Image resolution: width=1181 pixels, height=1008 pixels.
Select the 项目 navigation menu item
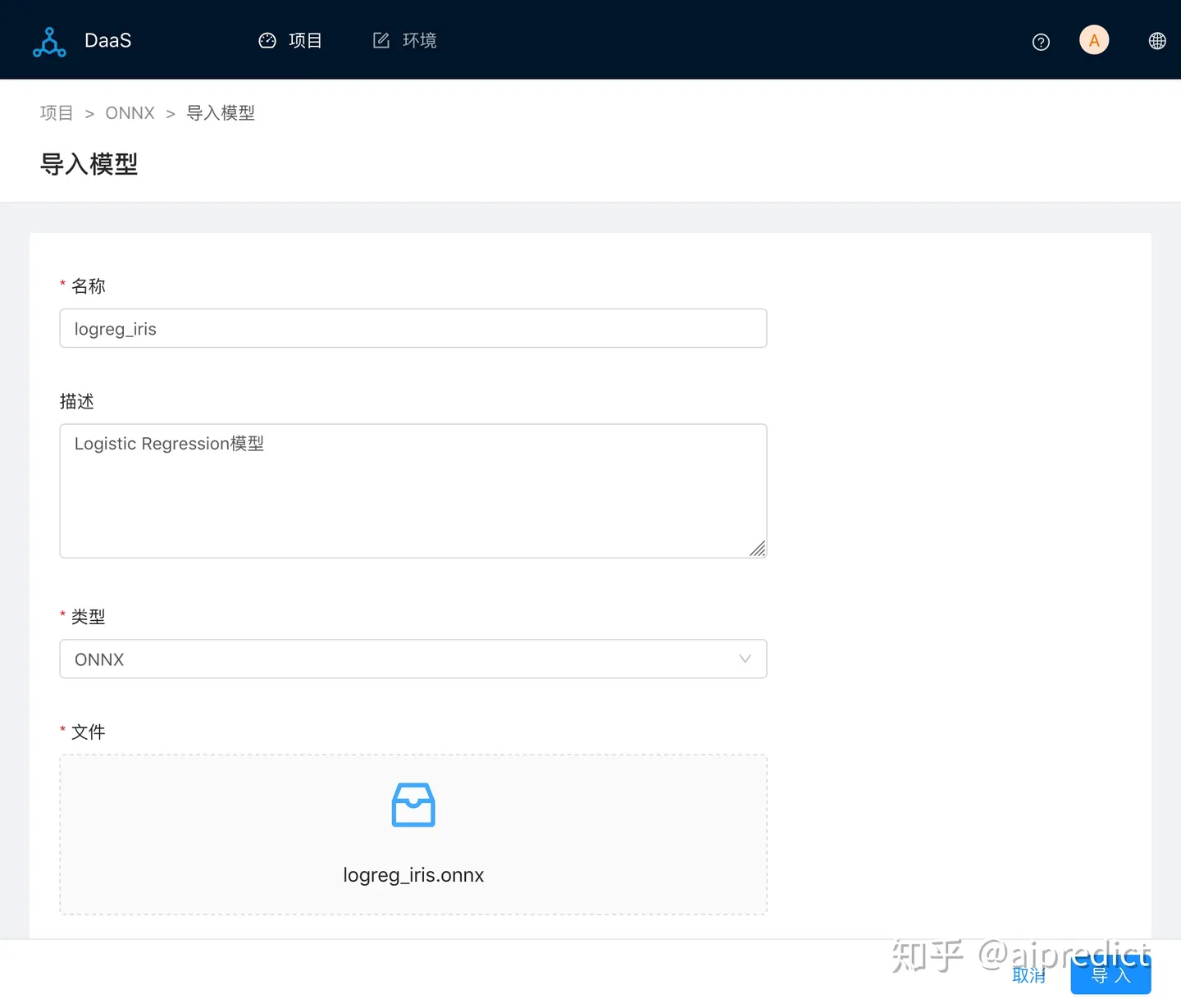pyautogui.click(x=304, y=39)
